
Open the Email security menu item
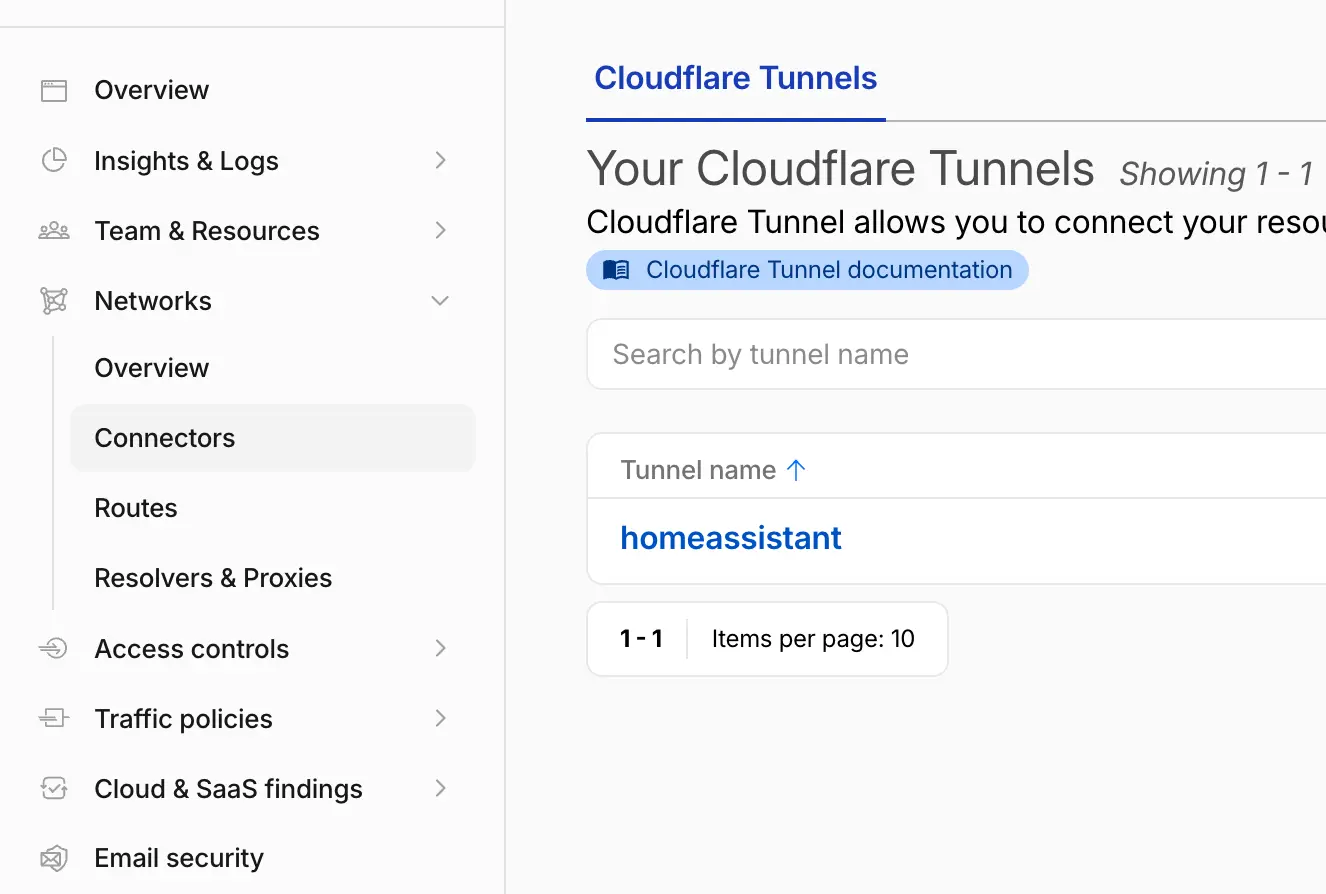(x=179, y=858)
